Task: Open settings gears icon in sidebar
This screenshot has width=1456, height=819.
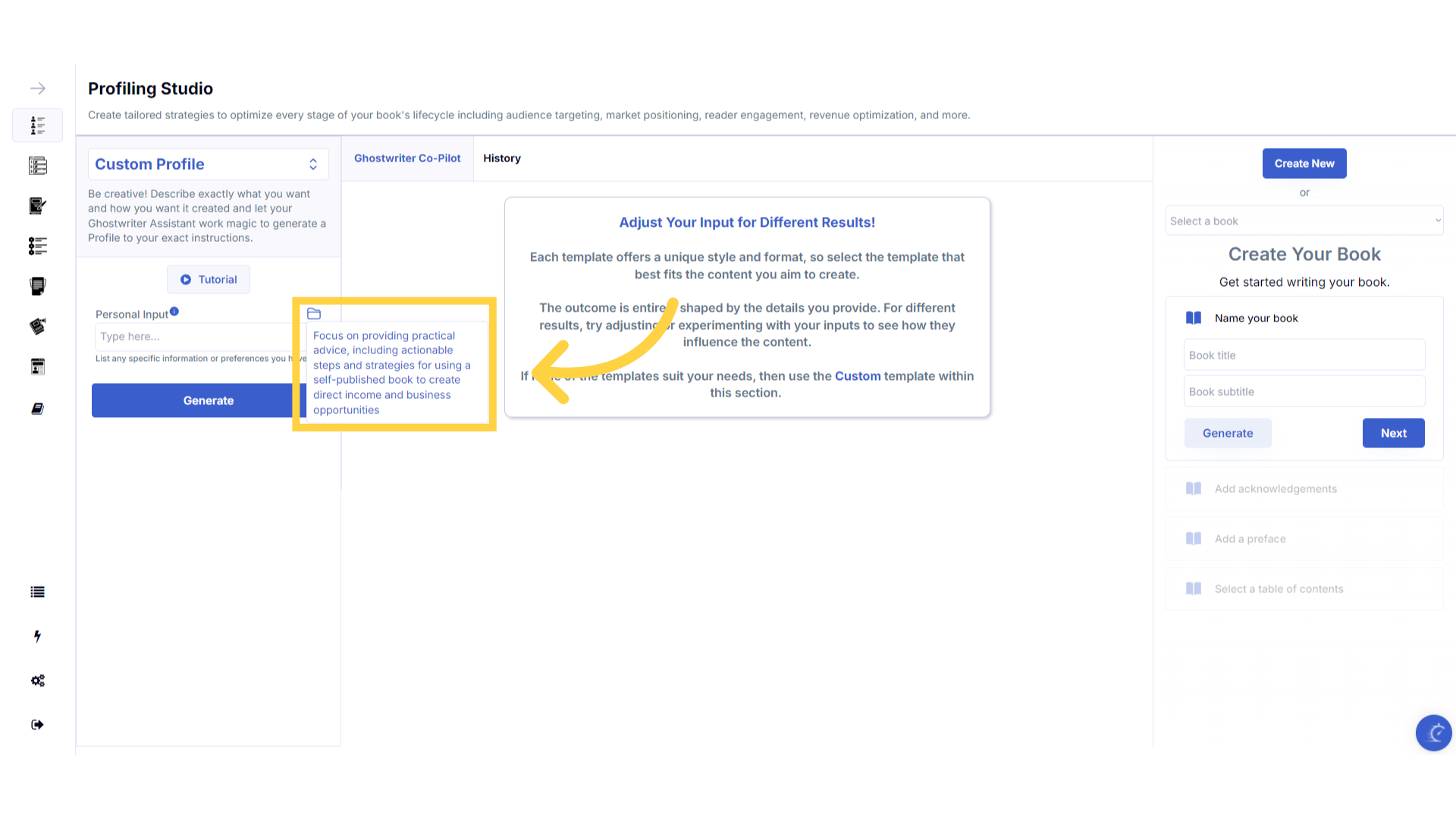Action: tap(37, 680)
